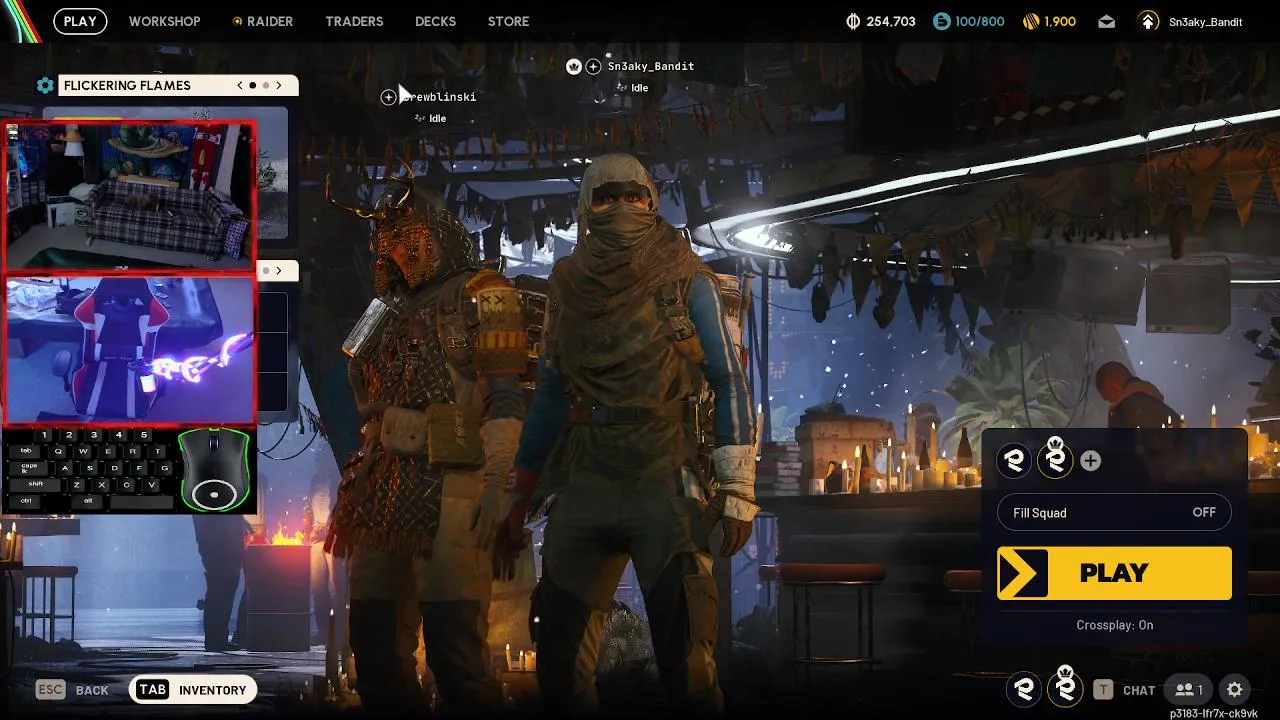Open the friends list showing 1
Image resolution: width=1280 pixels, height=720 pixels.
[x=1189, y=689]
